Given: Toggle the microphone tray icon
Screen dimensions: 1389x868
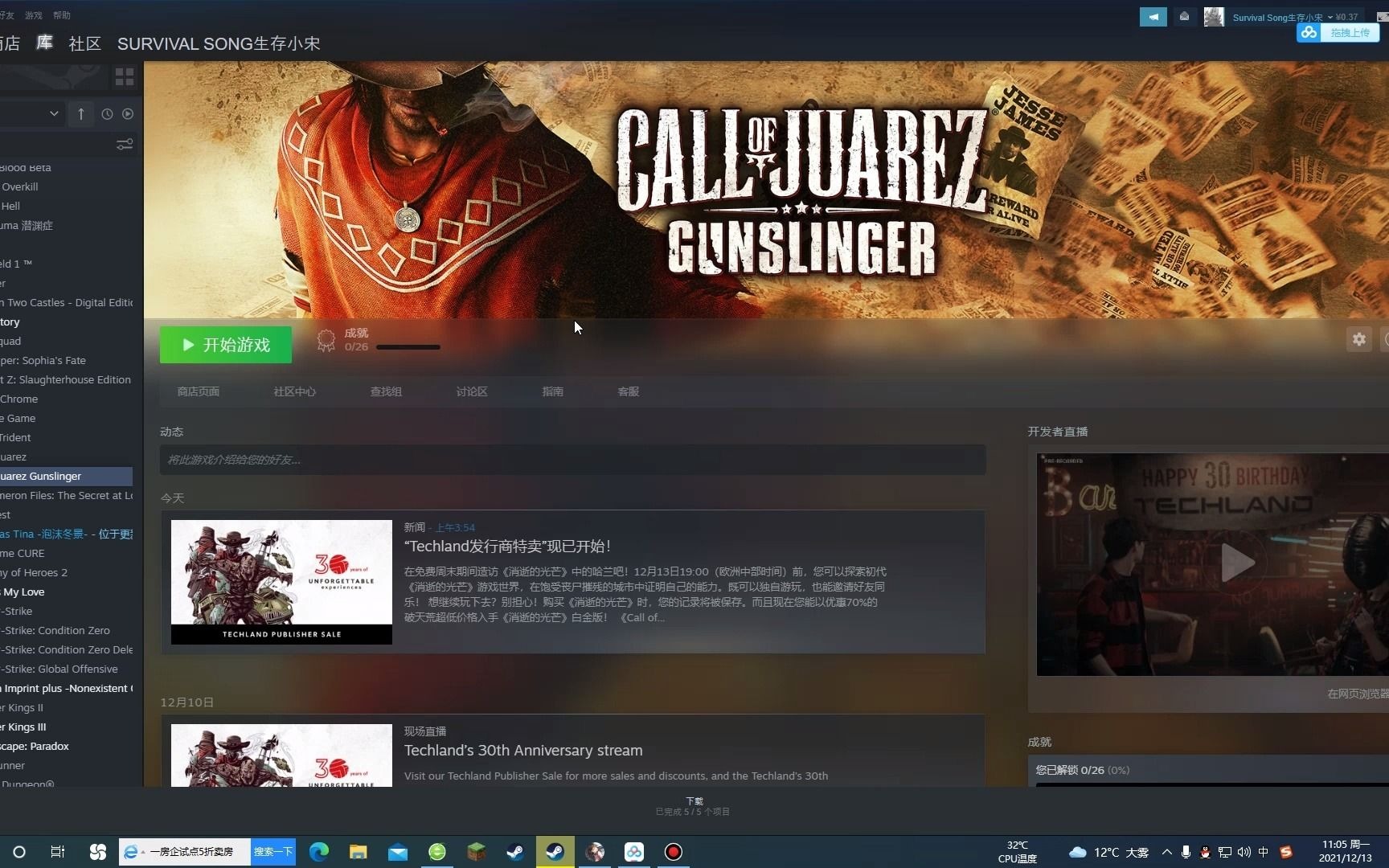Looking at the screenshot, I should point(1186,852).
